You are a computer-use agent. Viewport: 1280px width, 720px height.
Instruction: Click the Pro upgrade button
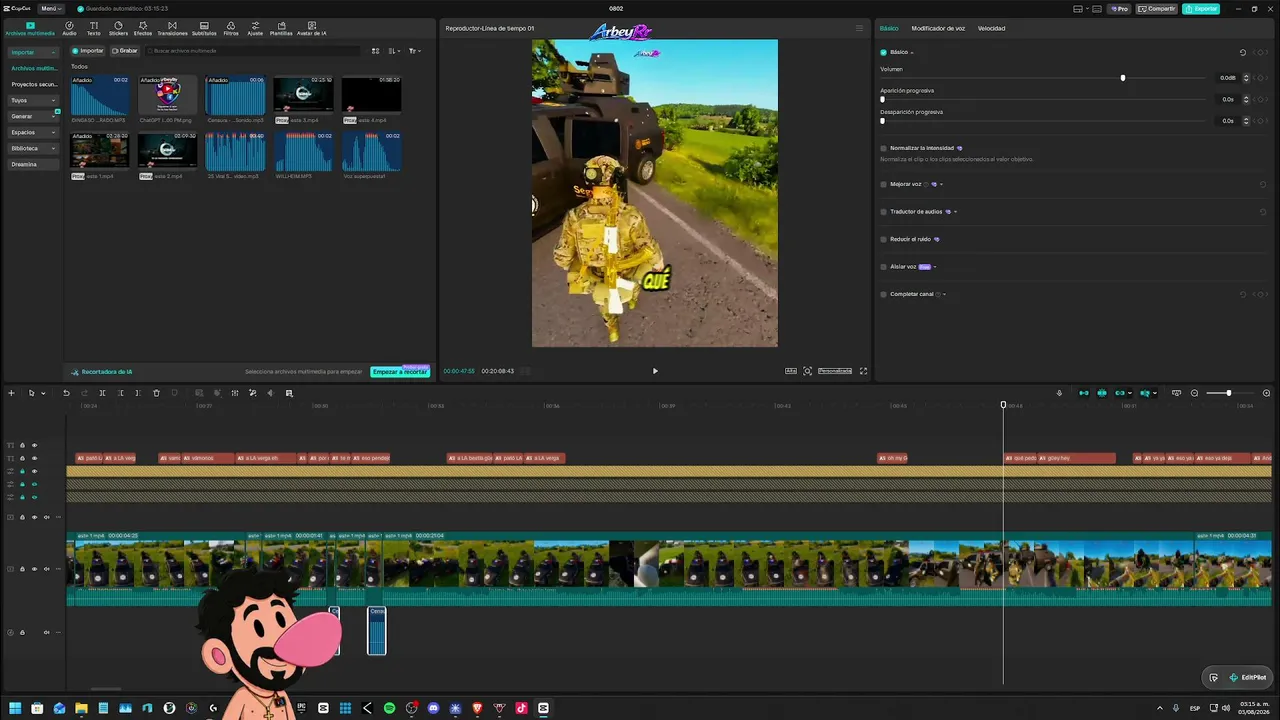click(x=1119, y=9)
